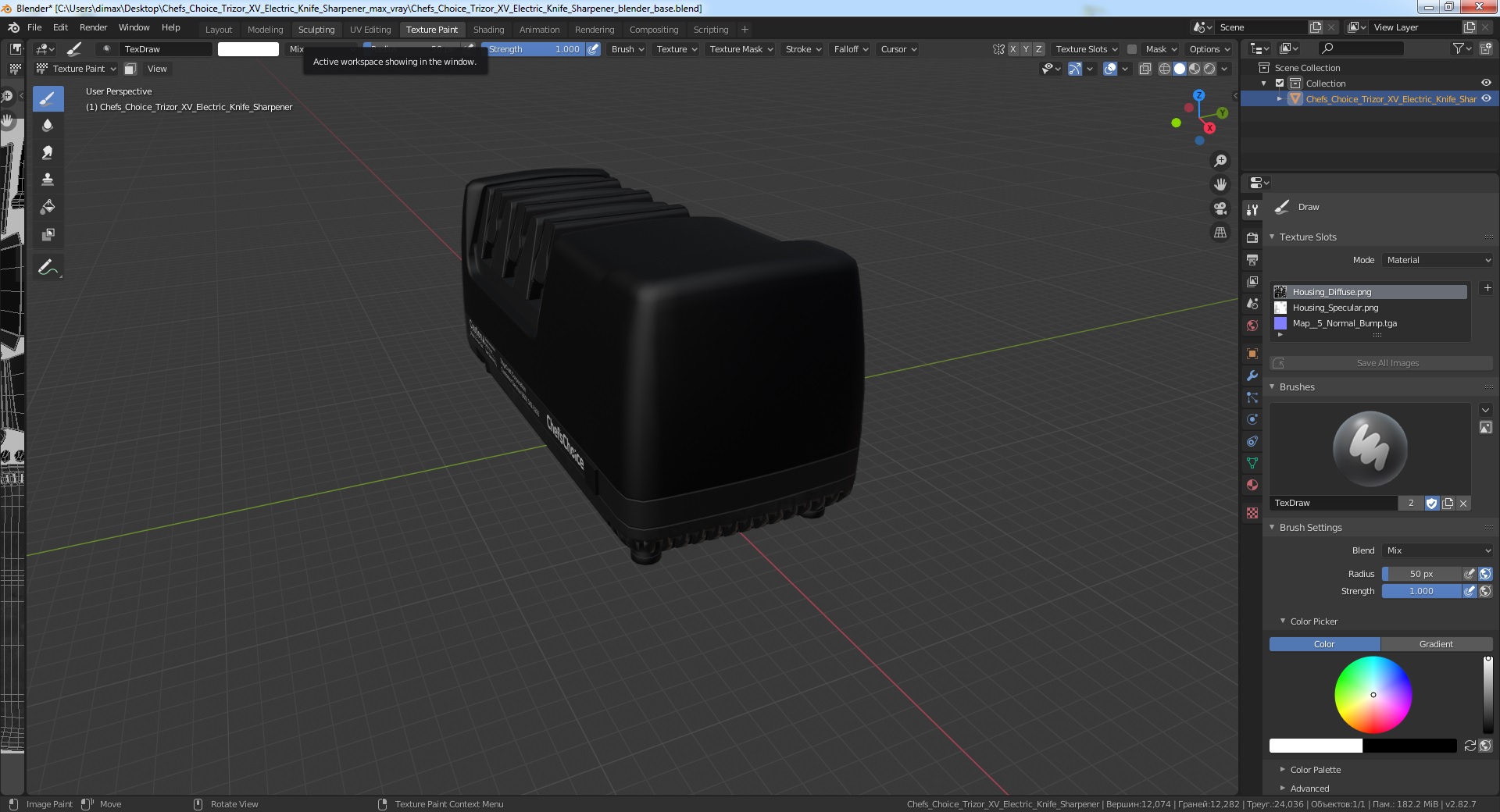Toggle camera view icon in viewport

click(1220, 208)
